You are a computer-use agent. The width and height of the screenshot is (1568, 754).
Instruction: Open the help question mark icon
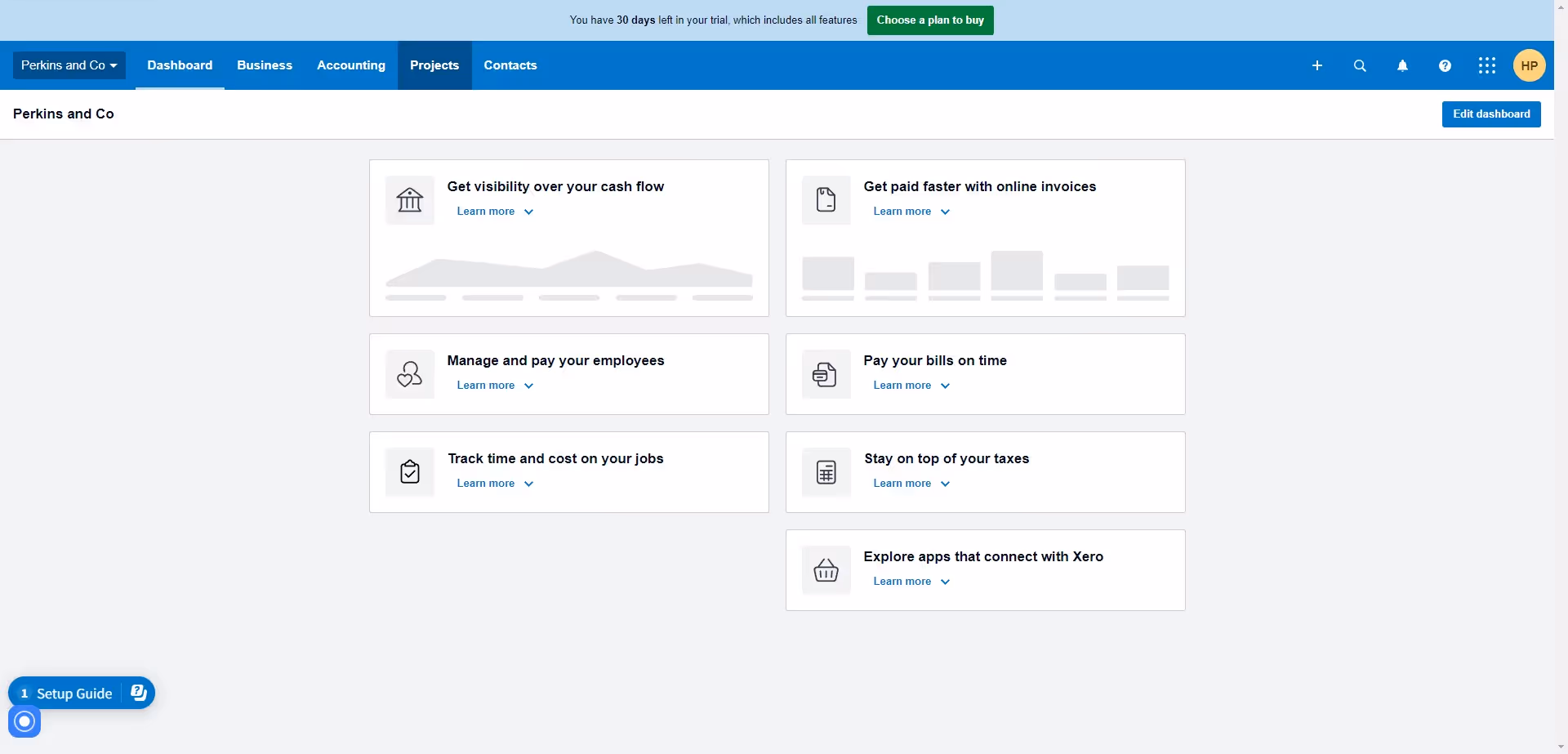[1445, 65]
